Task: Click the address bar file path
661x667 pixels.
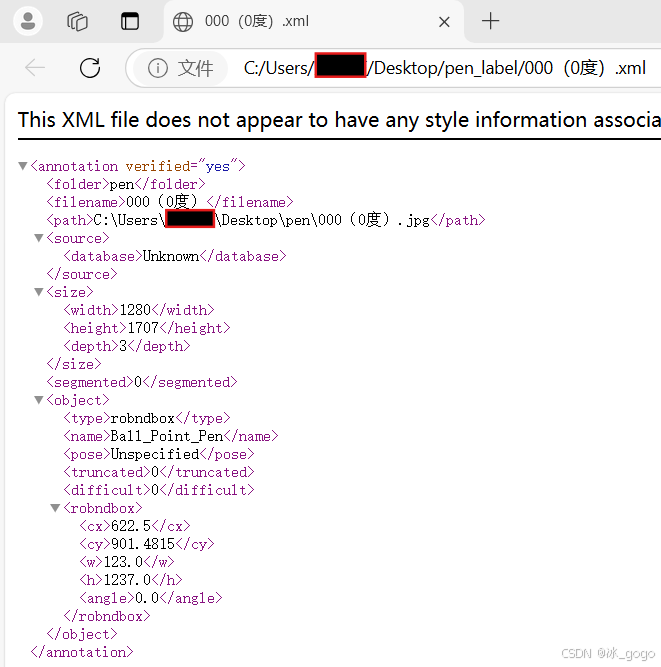Action: pos(444,68)
